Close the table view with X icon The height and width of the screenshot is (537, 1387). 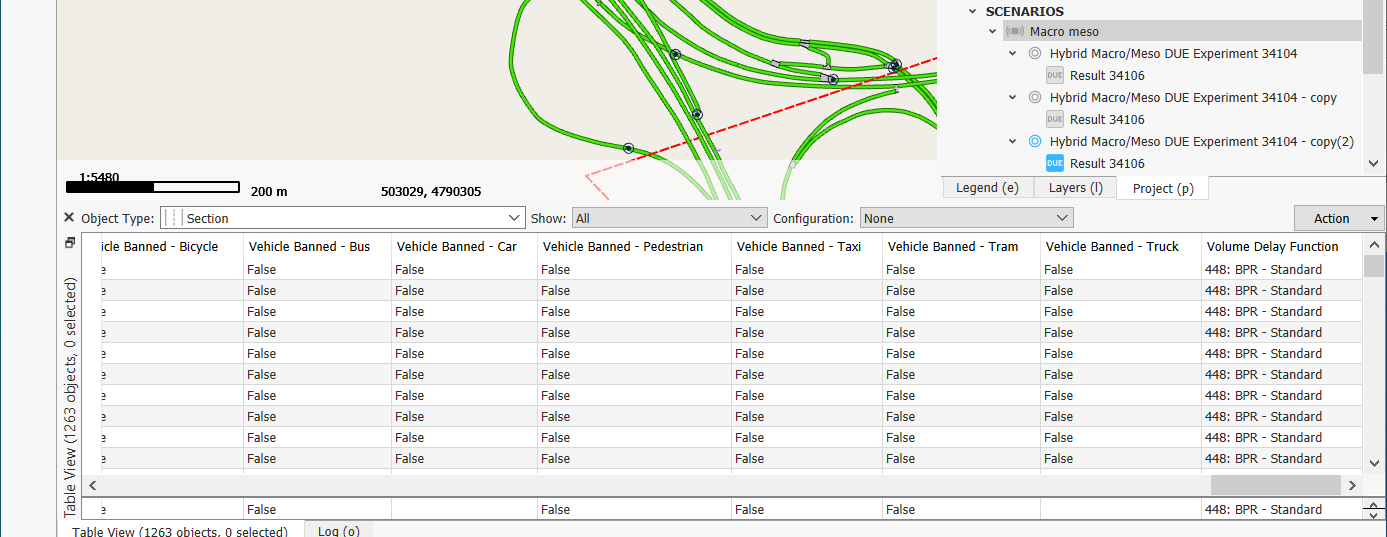click(x=69, y=218)
